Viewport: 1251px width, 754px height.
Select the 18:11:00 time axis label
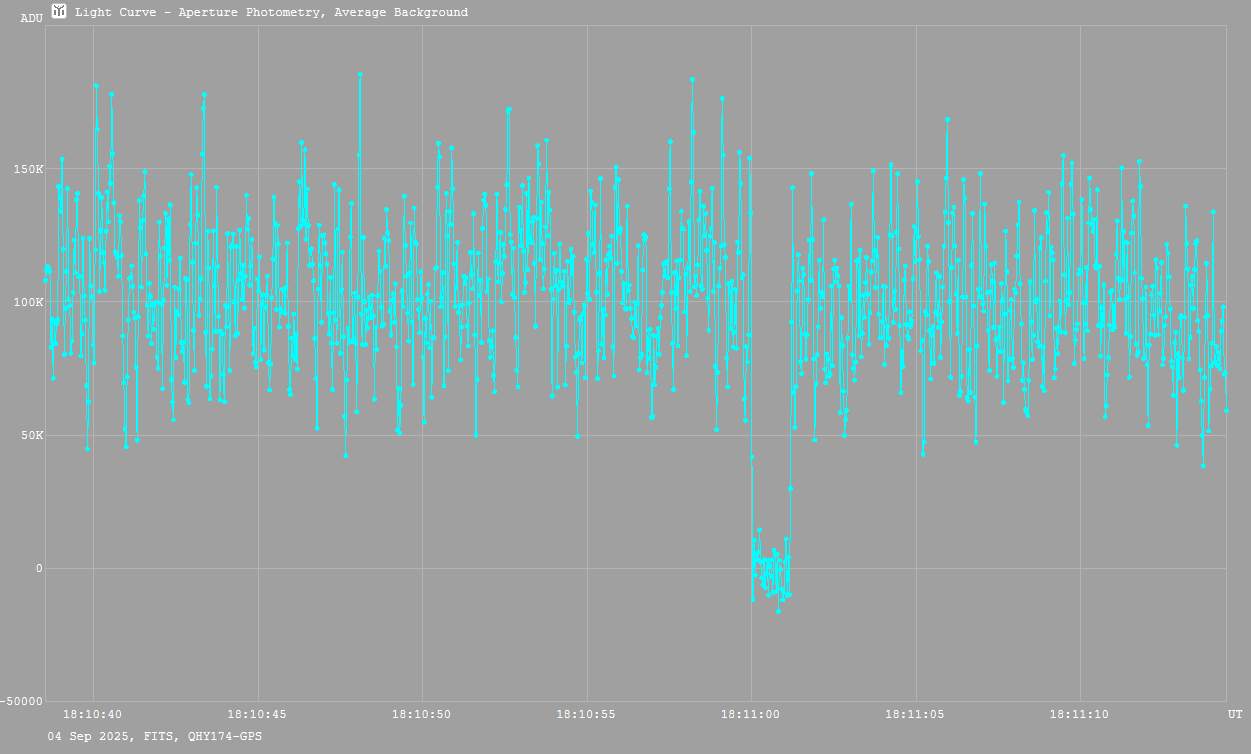click(750, 714)
